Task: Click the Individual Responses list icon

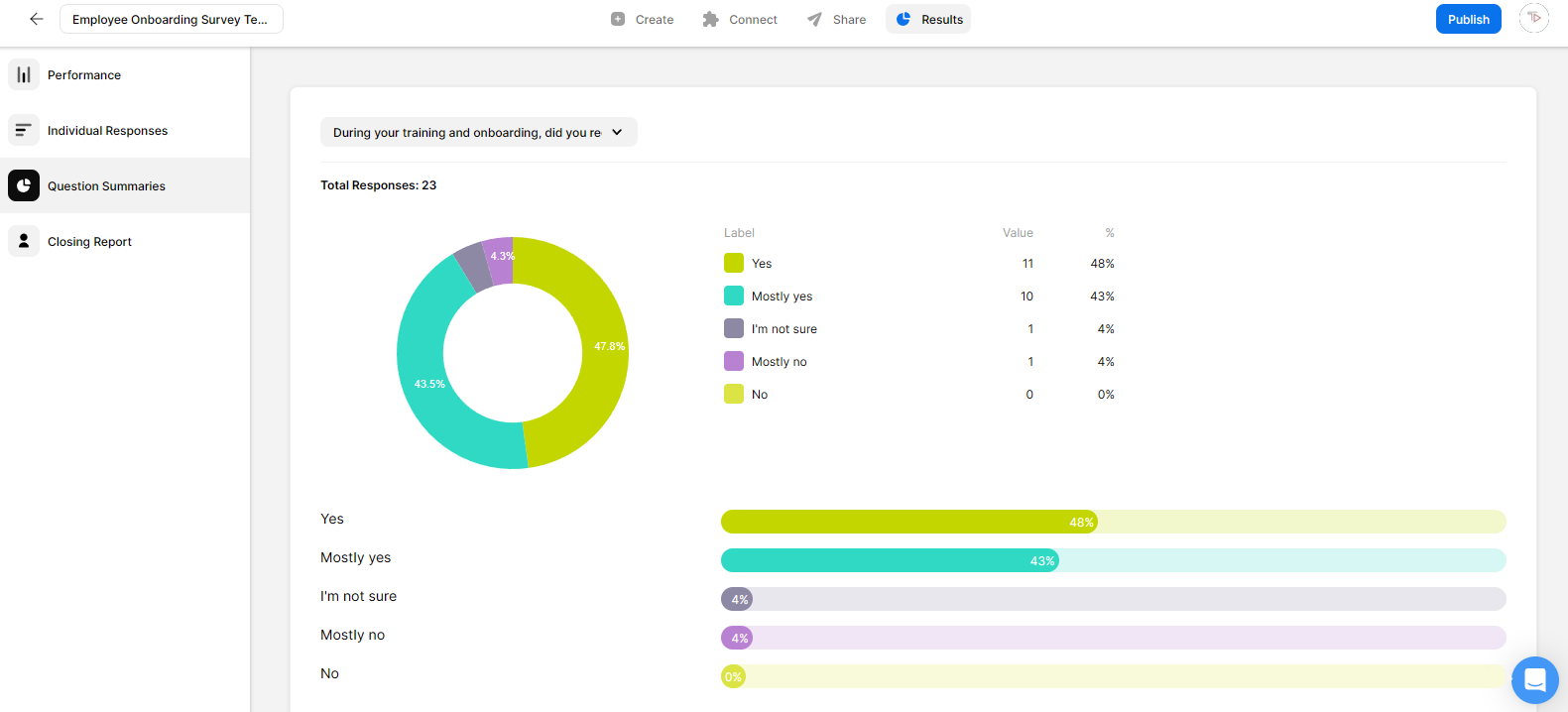Action: (x=24, y=131)
